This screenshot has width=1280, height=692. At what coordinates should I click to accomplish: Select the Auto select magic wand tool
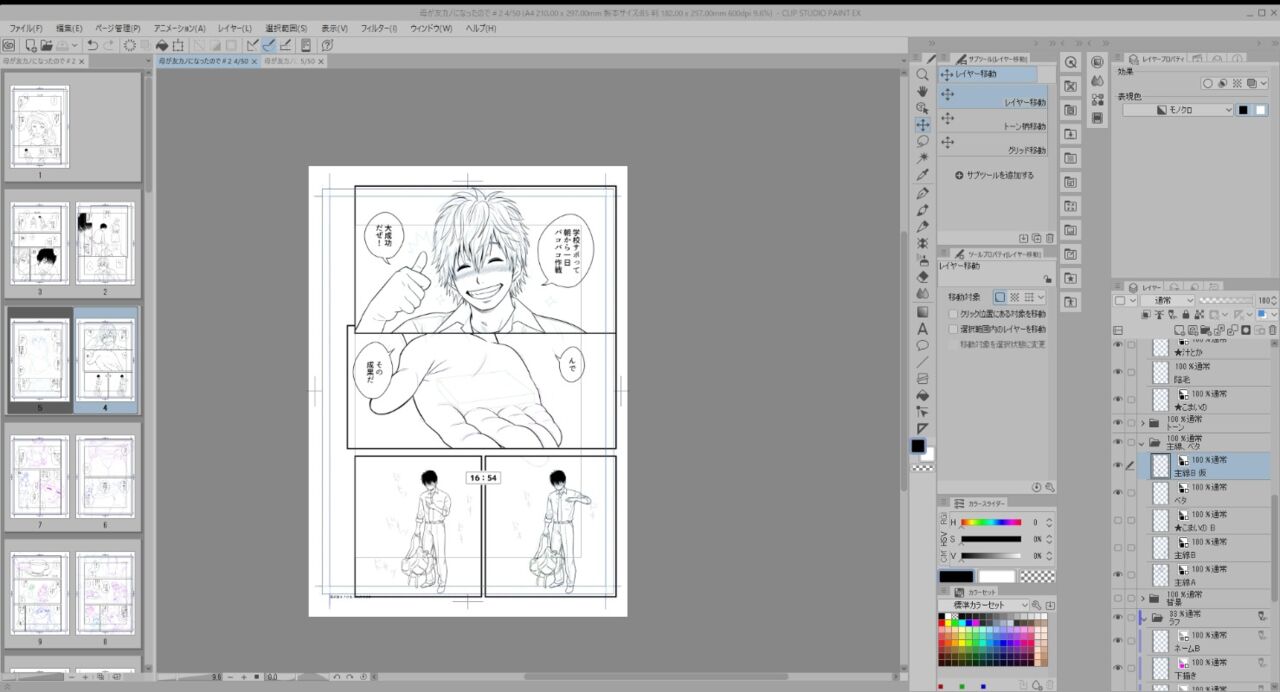(x=922, y=158)
